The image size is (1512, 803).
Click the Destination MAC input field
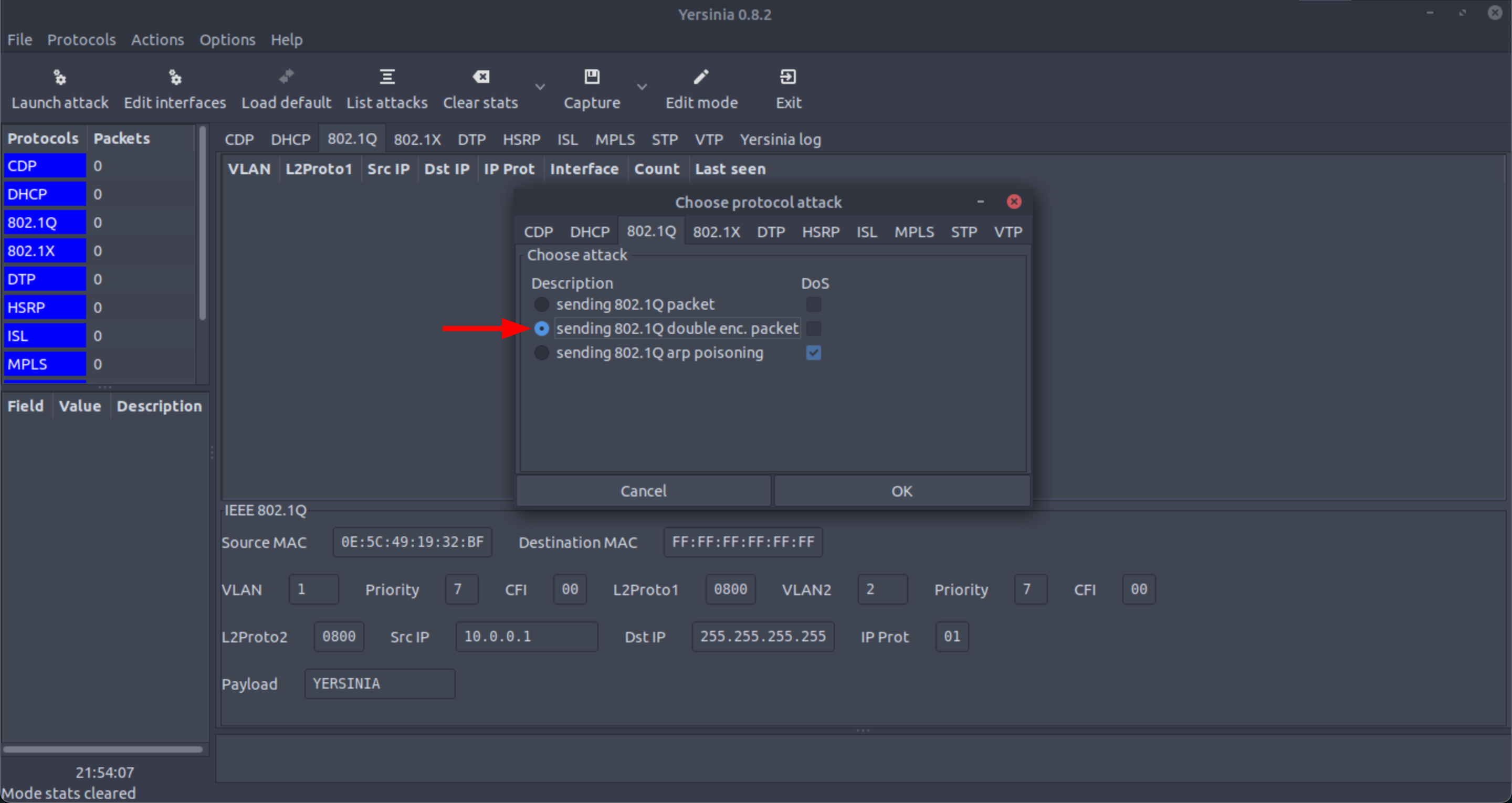click(x=742, y=542)
